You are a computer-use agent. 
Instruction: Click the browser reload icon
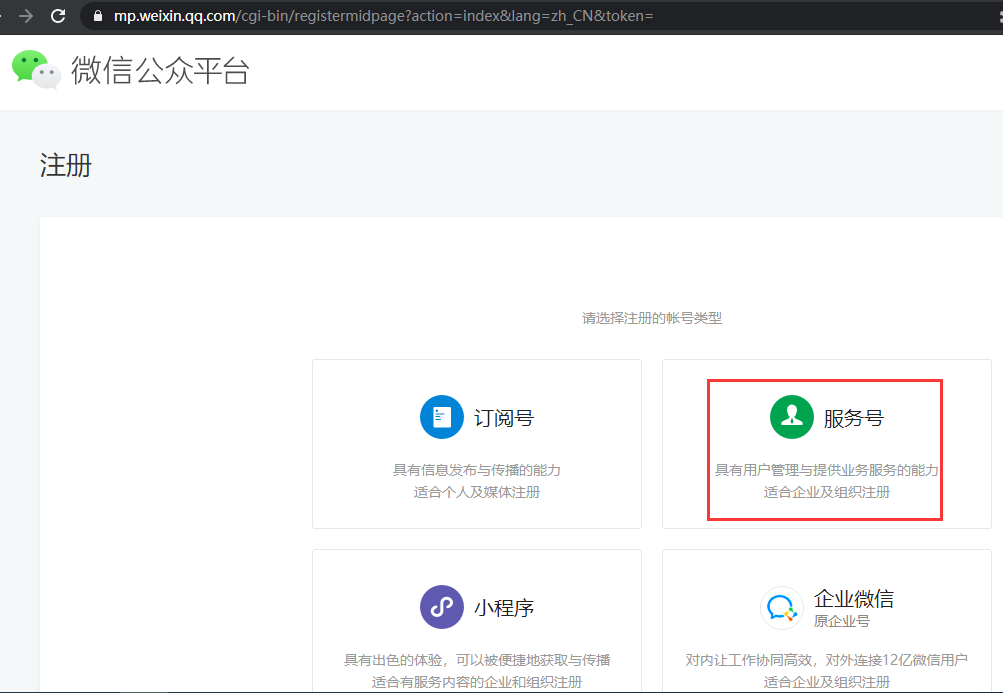pos(58,15)
